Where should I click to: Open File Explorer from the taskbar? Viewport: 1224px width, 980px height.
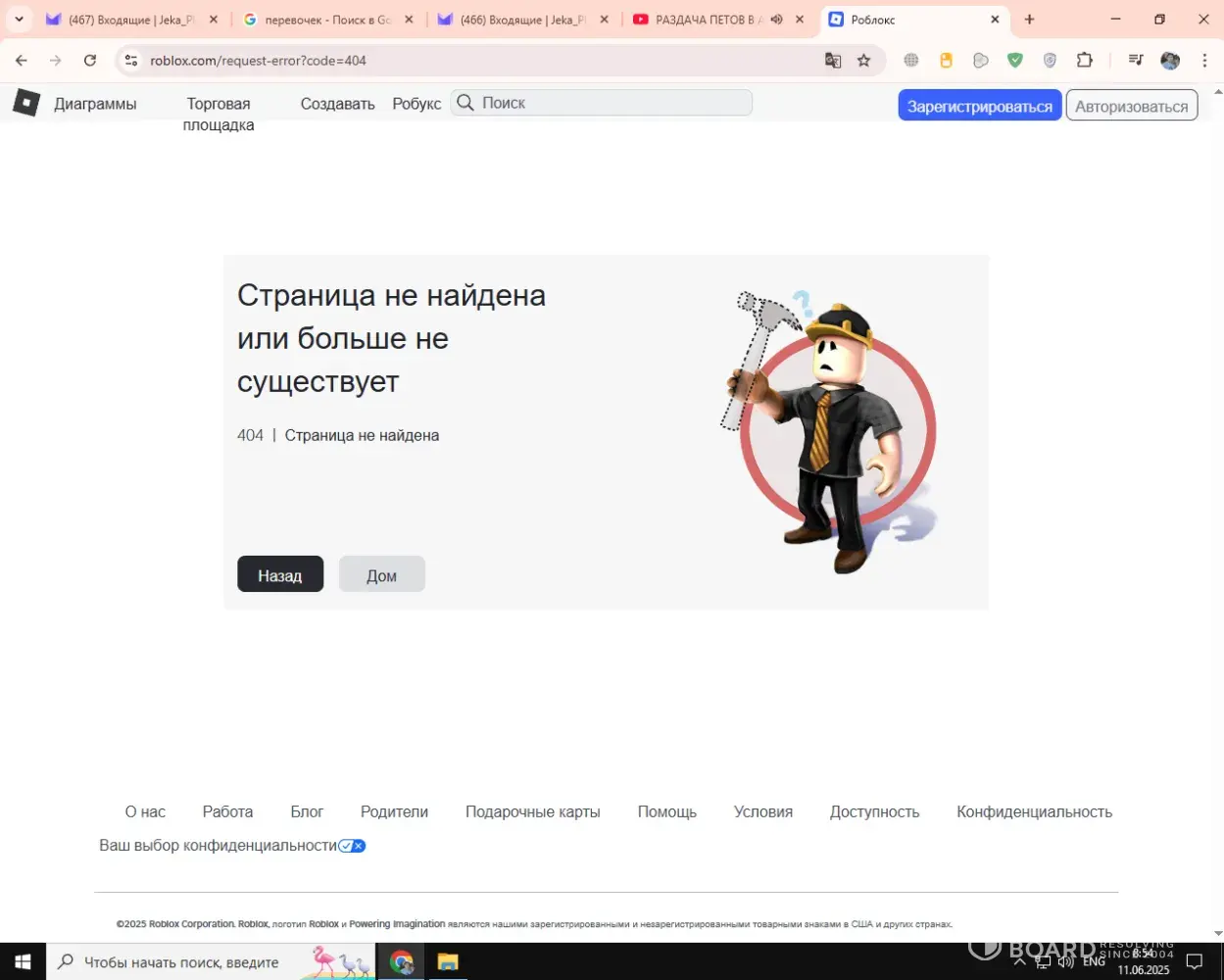pos(447,961)
